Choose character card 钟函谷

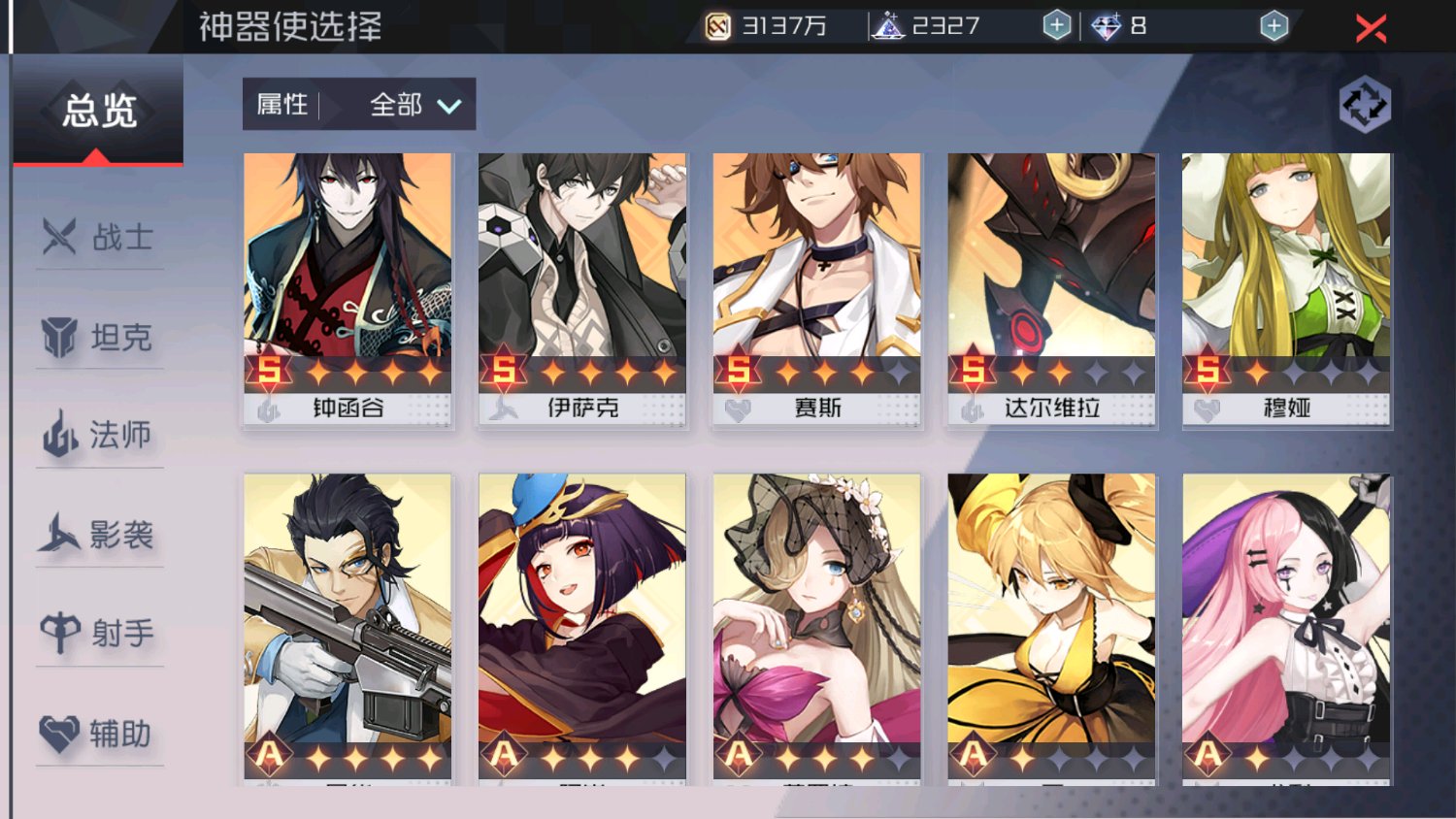click(347, 290)
